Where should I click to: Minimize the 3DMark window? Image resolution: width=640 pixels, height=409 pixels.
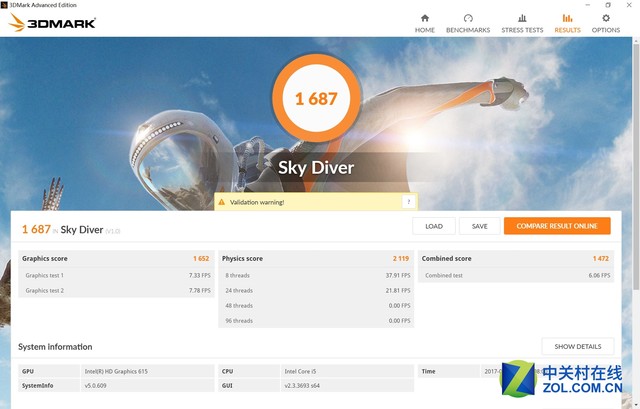tap(588, 5)
